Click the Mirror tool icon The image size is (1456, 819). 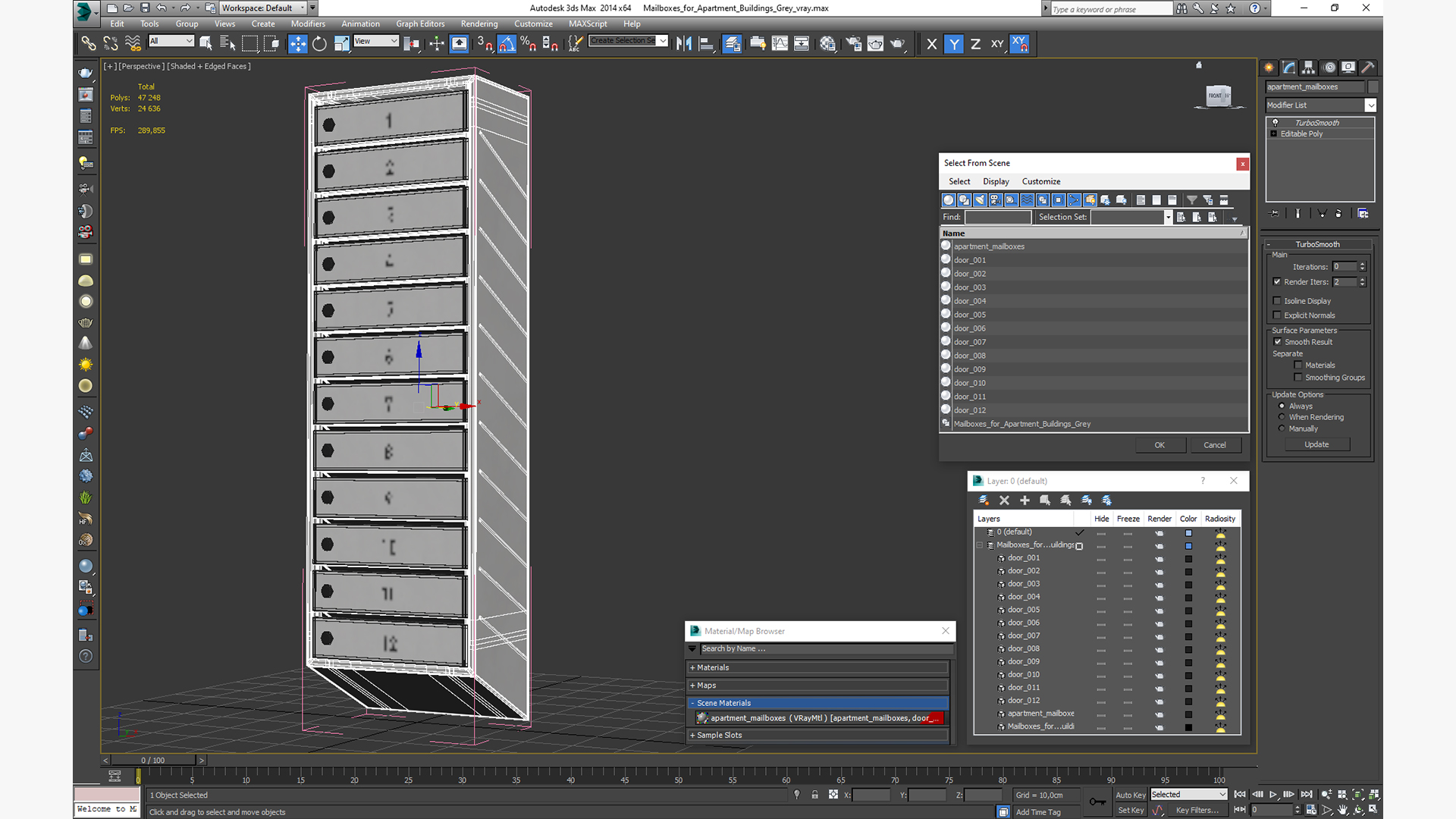pos(684,44)
